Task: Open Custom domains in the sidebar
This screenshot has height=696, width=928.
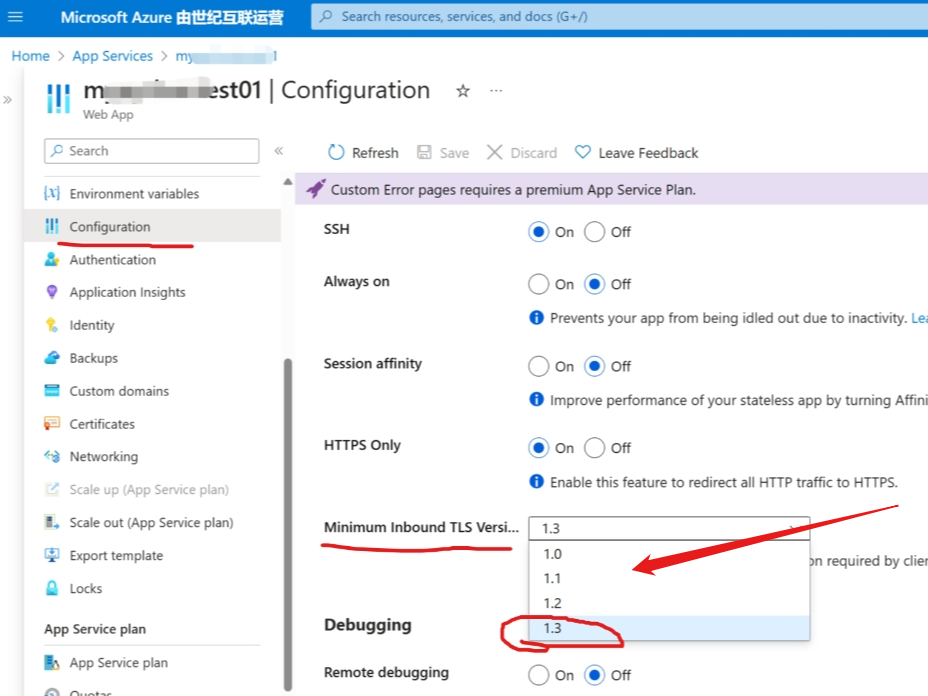Action: point(119,391)
